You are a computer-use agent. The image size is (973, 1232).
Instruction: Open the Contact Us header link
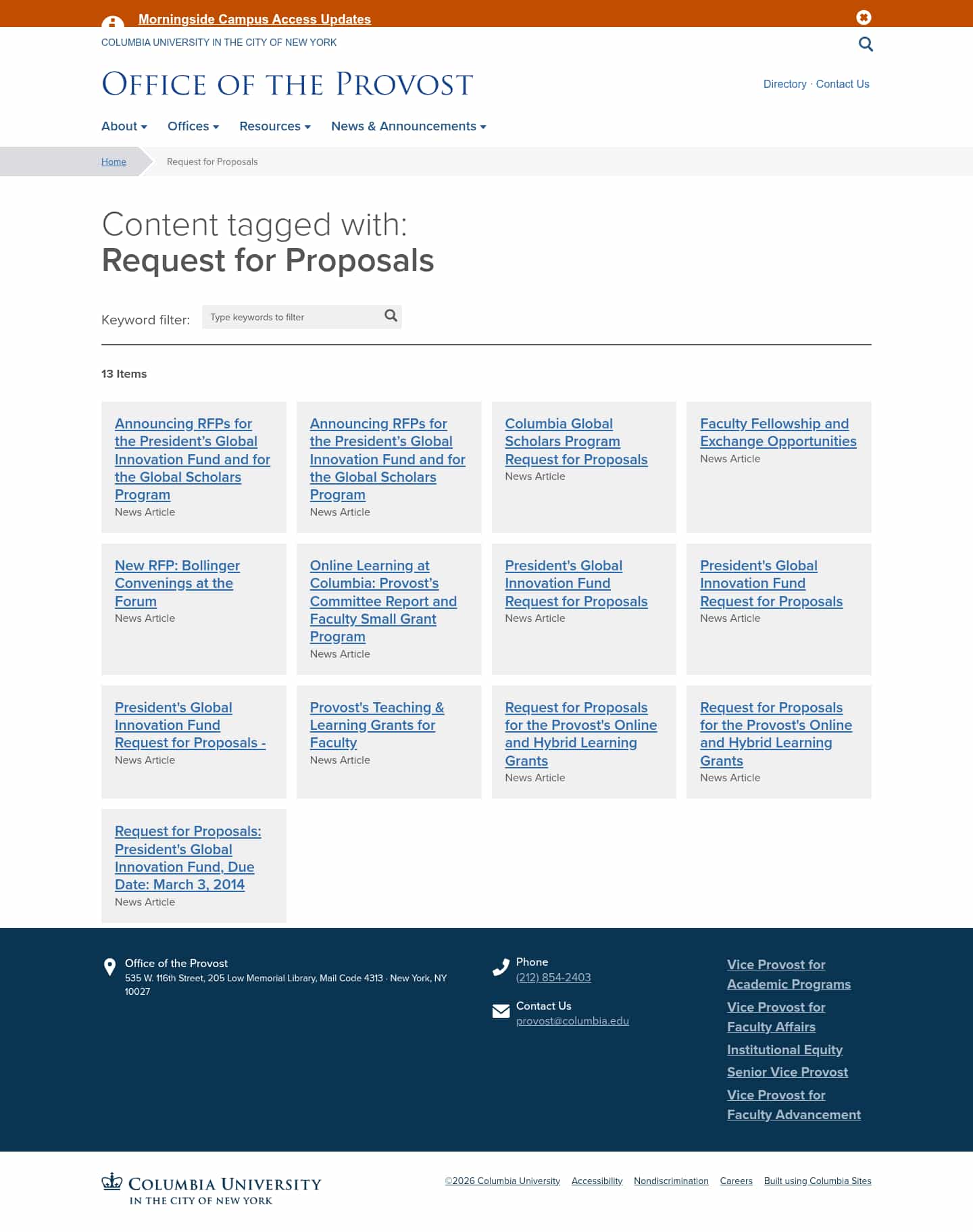[x=843, y=84]
